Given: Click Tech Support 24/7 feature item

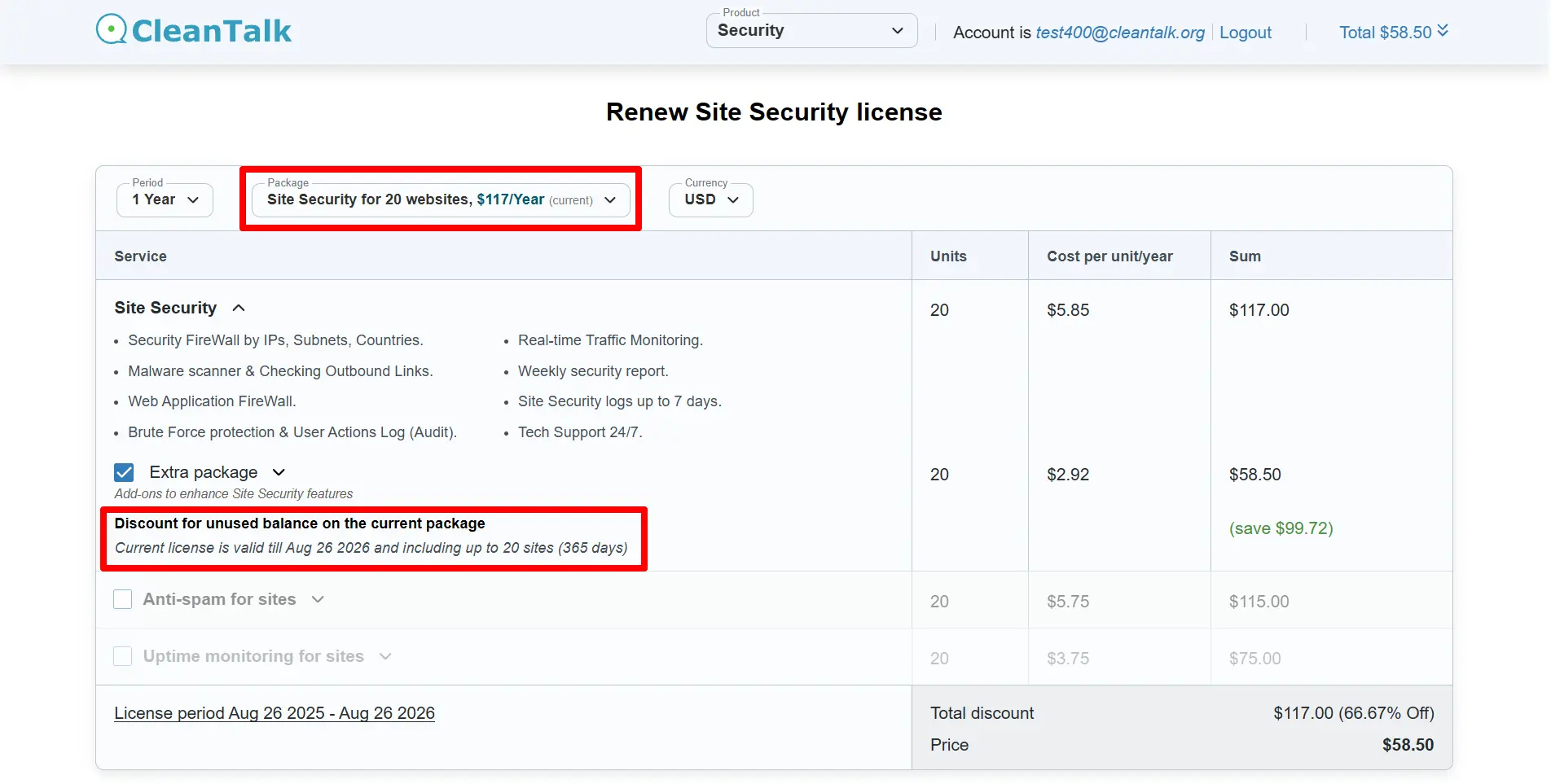Looking at the screenshot, I should pos(580,432).
